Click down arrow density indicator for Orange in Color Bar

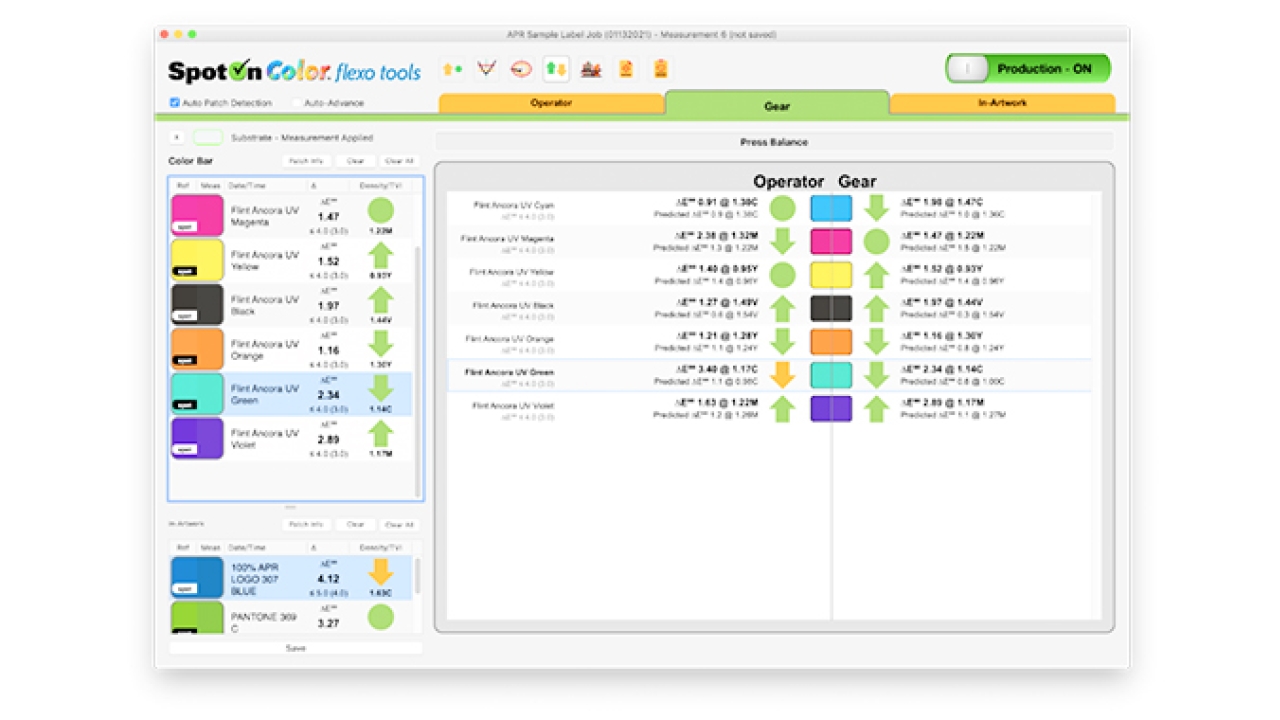(380, 344)
